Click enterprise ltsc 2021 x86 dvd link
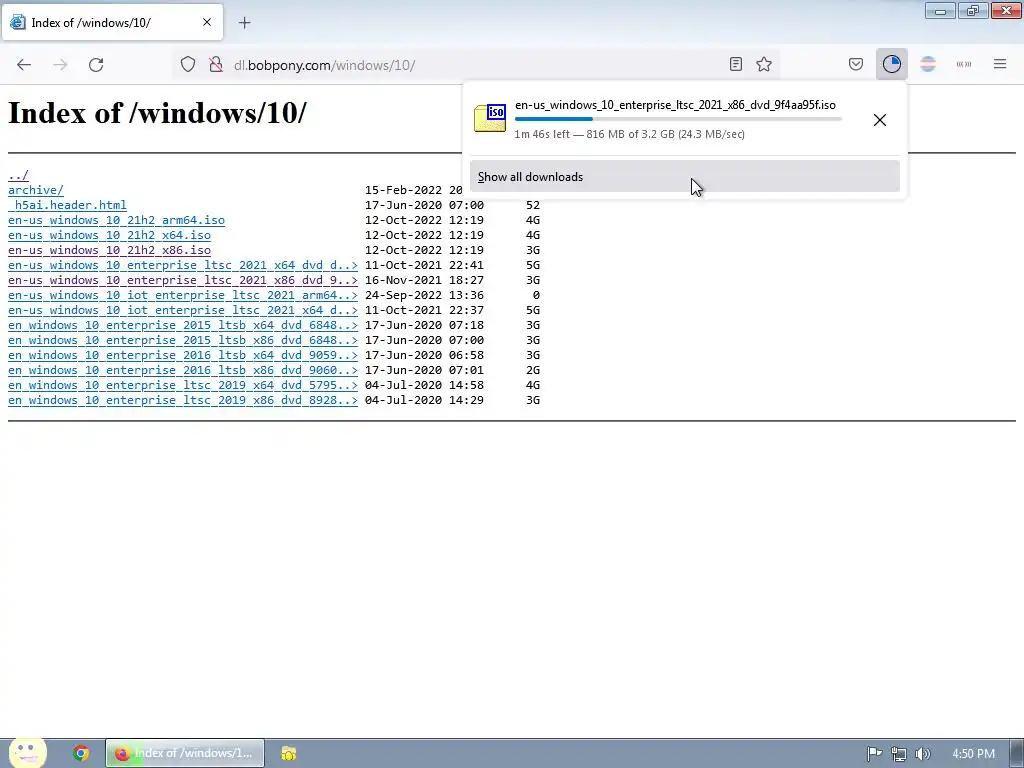The image size is (1024, 768). point(183,280)
